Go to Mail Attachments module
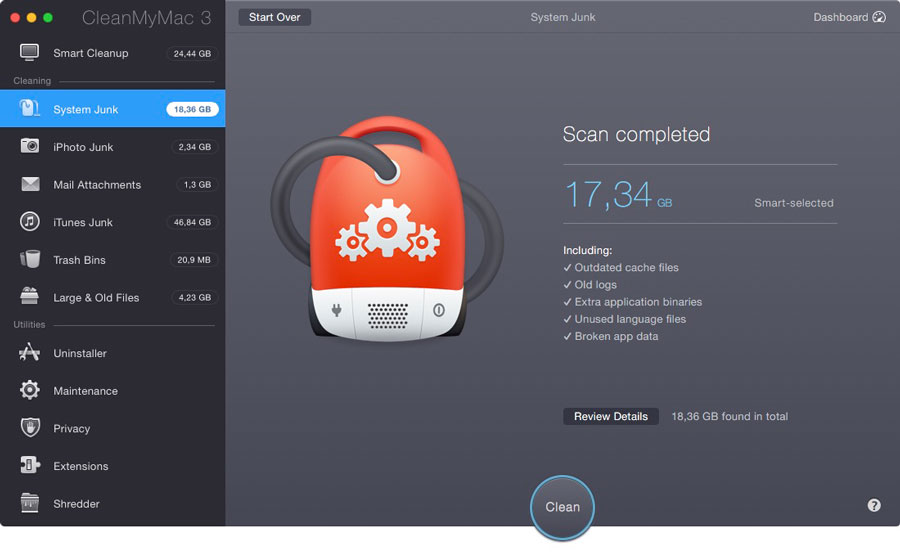 coord(112,184)
